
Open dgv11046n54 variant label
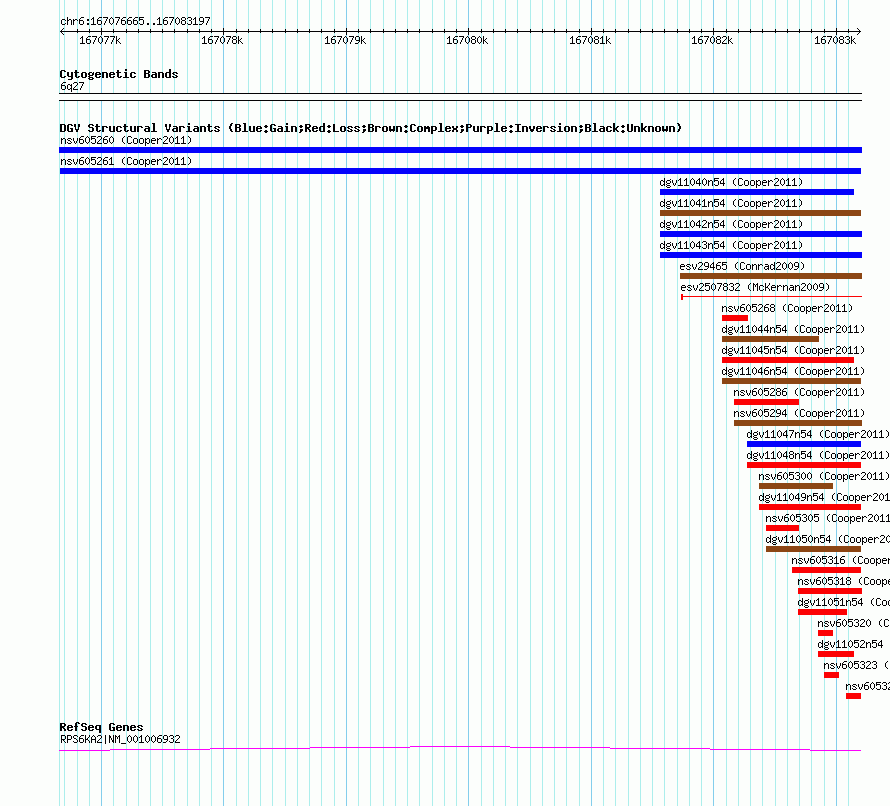[x=793, y=371]
